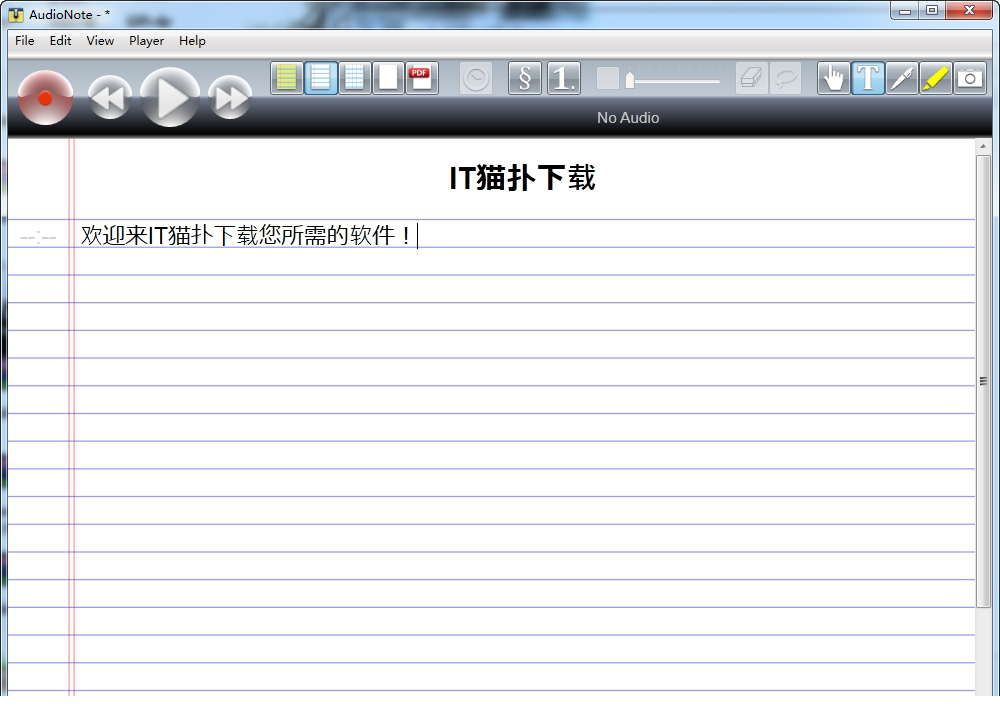
Task: Close the AudioNote window
Action: tap(969, 11)
